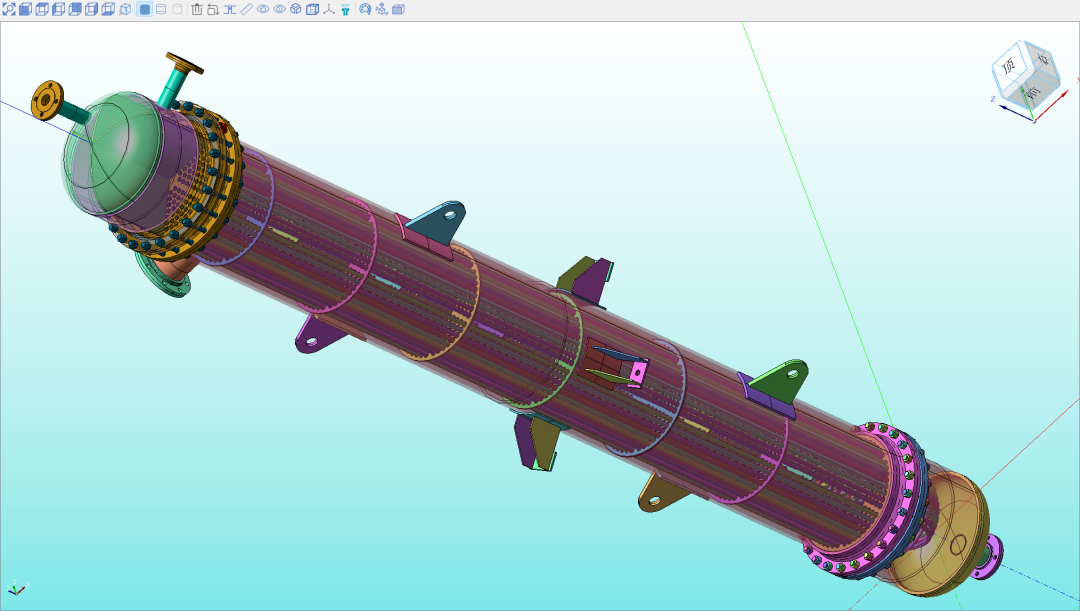The height and width of the screenshot is (611, 1080).
Task: Click the rotate-crop square toolbar icon
Action: tap(214, 10)
